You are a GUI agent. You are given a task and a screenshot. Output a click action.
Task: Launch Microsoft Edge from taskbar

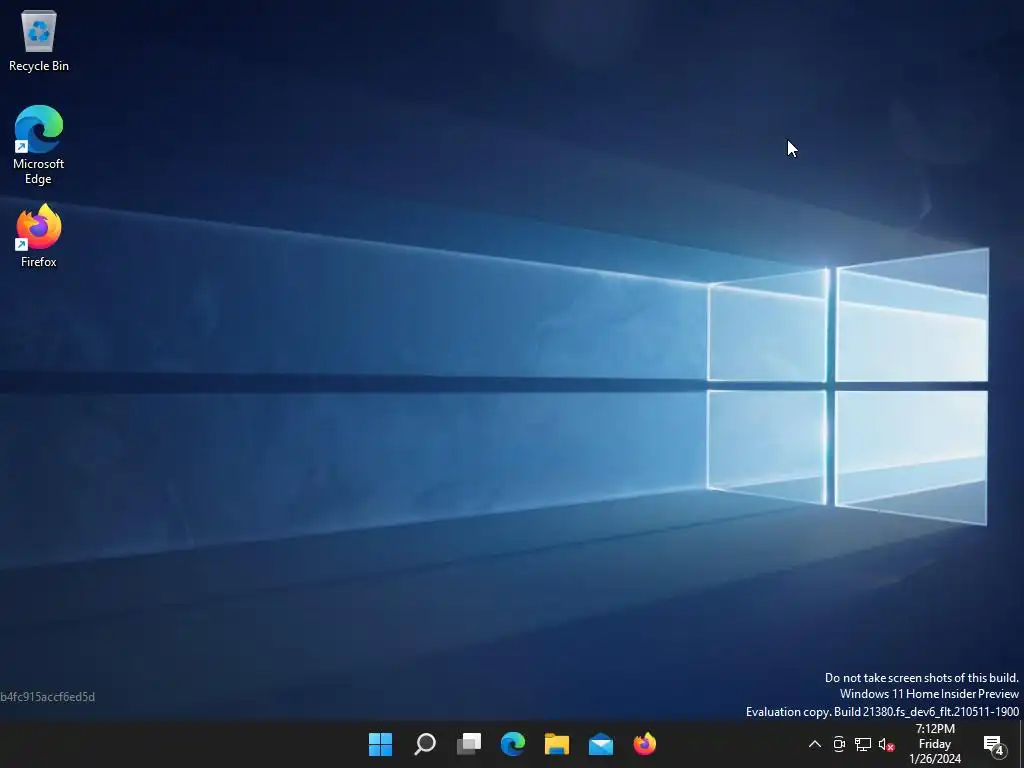tap(513, 744)
